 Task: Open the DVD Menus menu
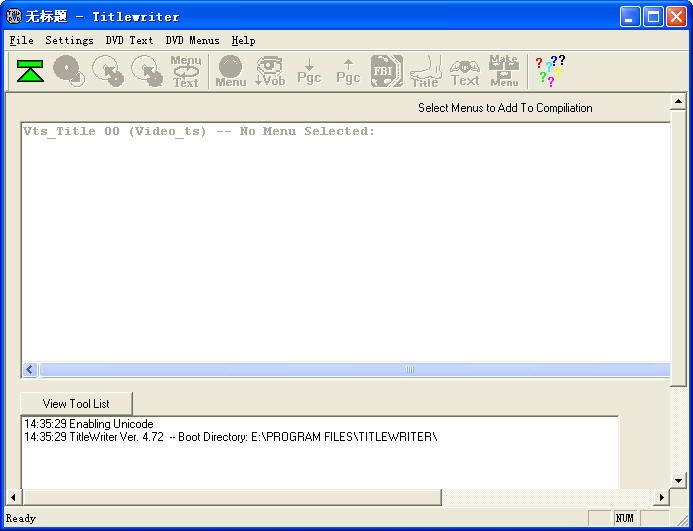tap(193, 40)
